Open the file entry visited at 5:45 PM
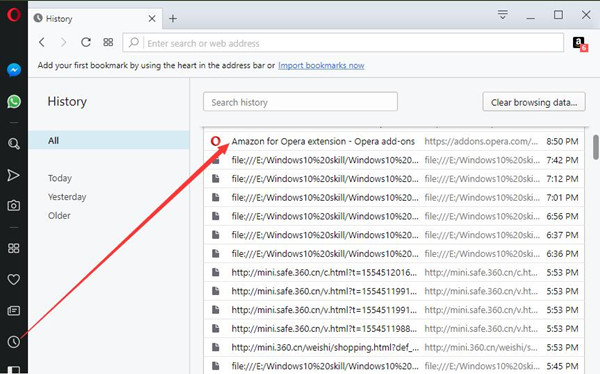The height and width of the screenshot is (374, 600). [394, 366]
